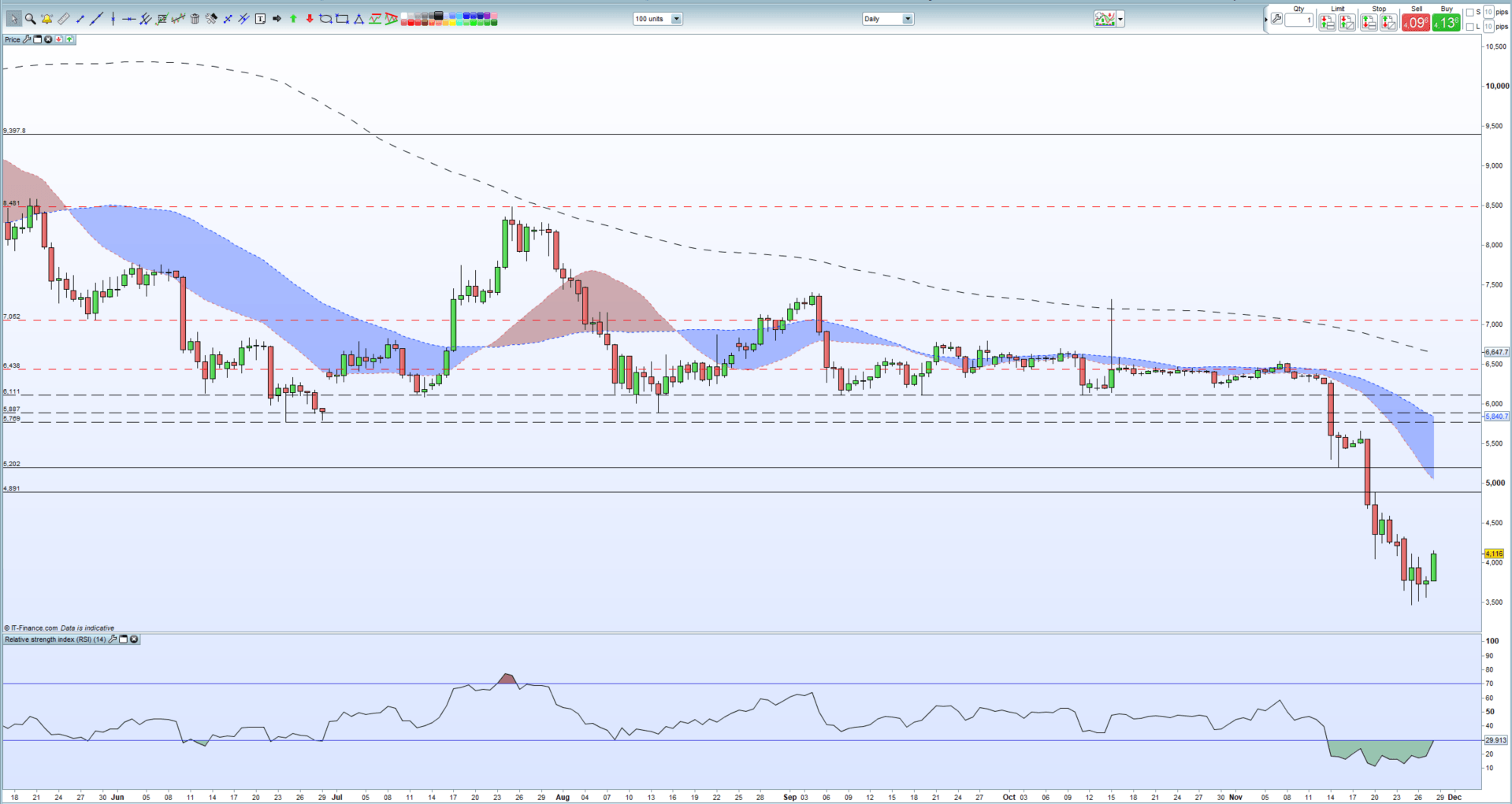Image resolution: width=1512 pixels, height=804 pixels.
Task: Click the 4,116 current price tag
Action: click(x=1494, y=554)
